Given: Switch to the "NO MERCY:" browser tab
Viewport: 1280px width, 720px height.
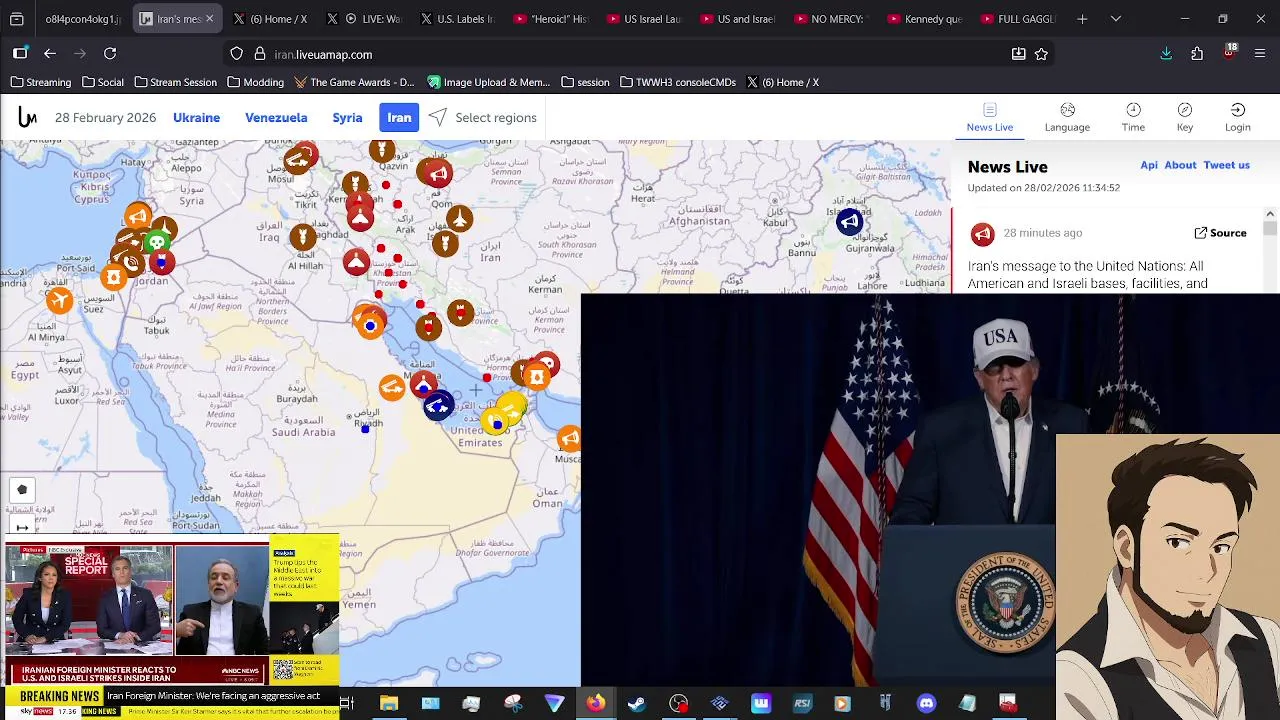Looking at the screenshot, I should [x=830, y=19].
